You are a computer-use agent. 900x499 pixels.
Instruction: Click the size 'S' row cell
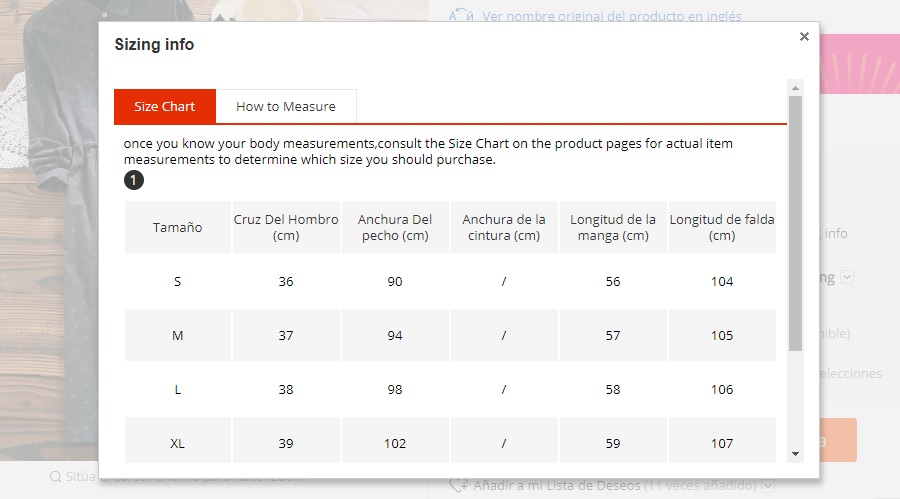click(x=178, y=281)
